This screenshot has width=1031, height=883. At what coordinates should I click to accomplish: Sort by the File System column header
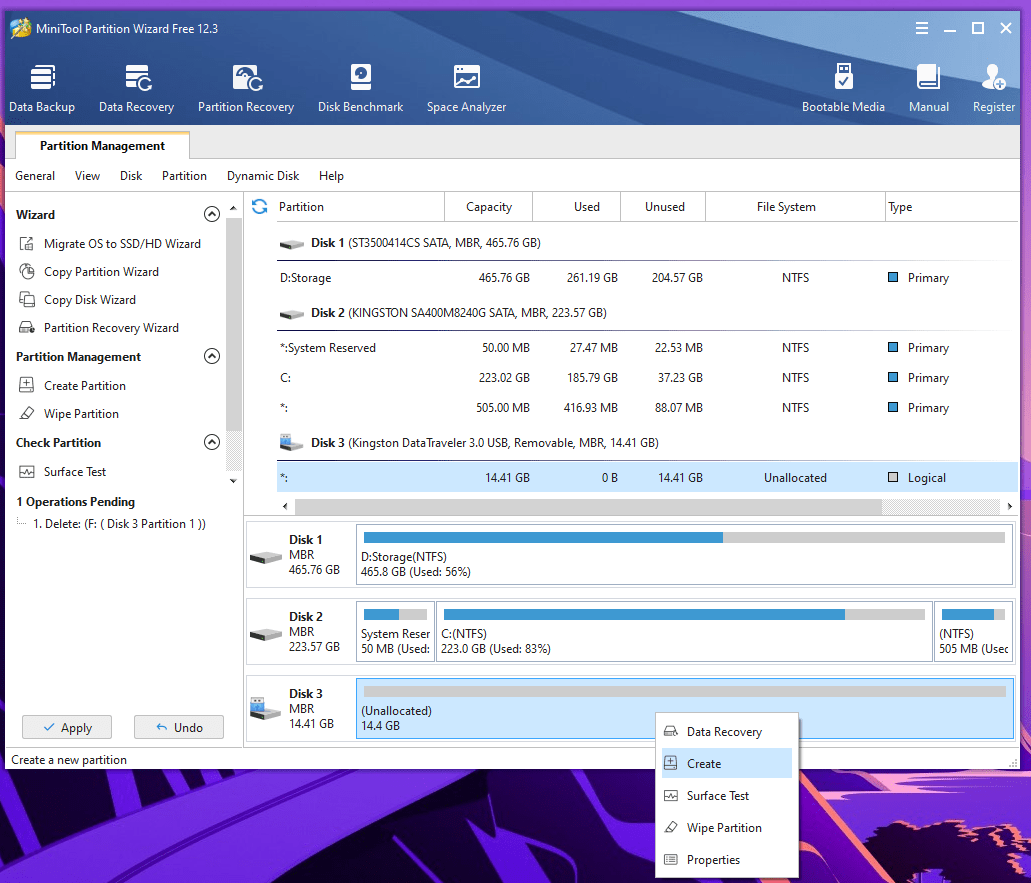click(x=796, y=206)
